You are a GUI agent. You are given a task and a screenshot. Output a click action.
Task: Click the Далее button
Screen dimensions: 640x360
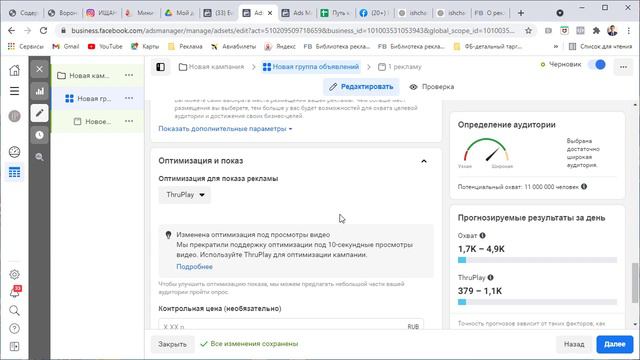pyautogui.click(x=615, y=344)
